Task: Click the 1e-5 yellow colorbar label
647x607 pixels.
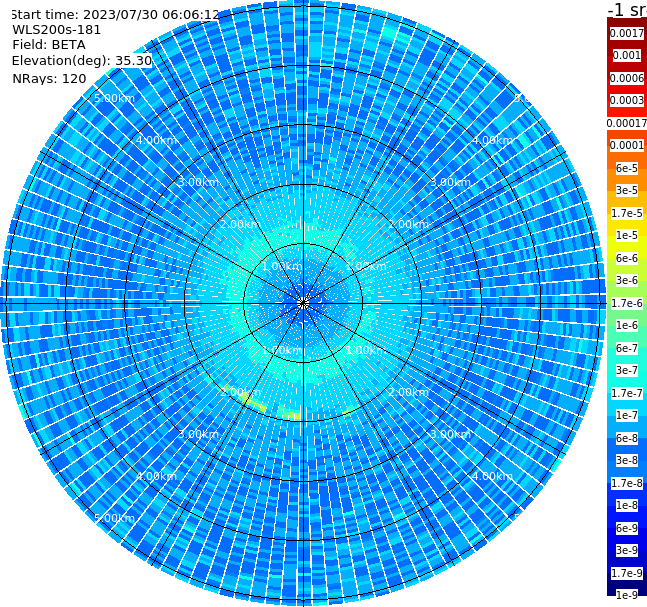Action: tap(627, 235)
